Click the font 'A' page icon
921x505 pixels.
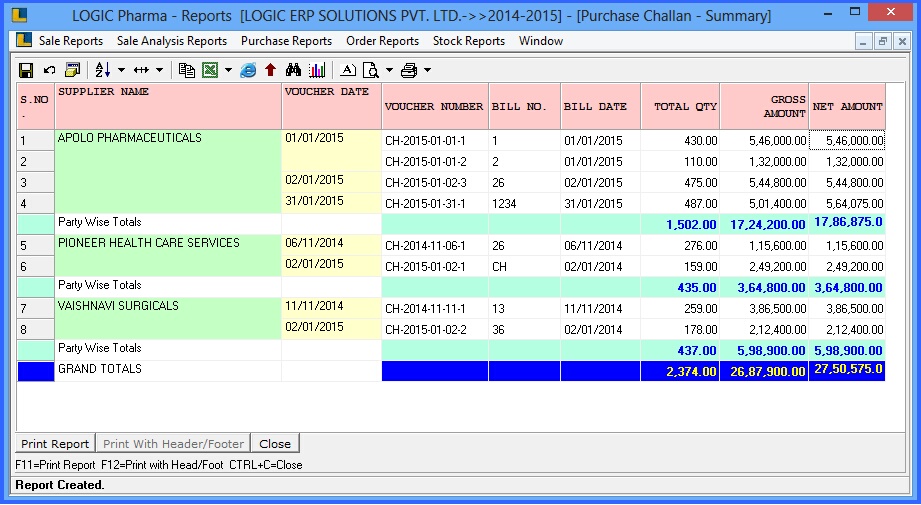pos(348,70)
